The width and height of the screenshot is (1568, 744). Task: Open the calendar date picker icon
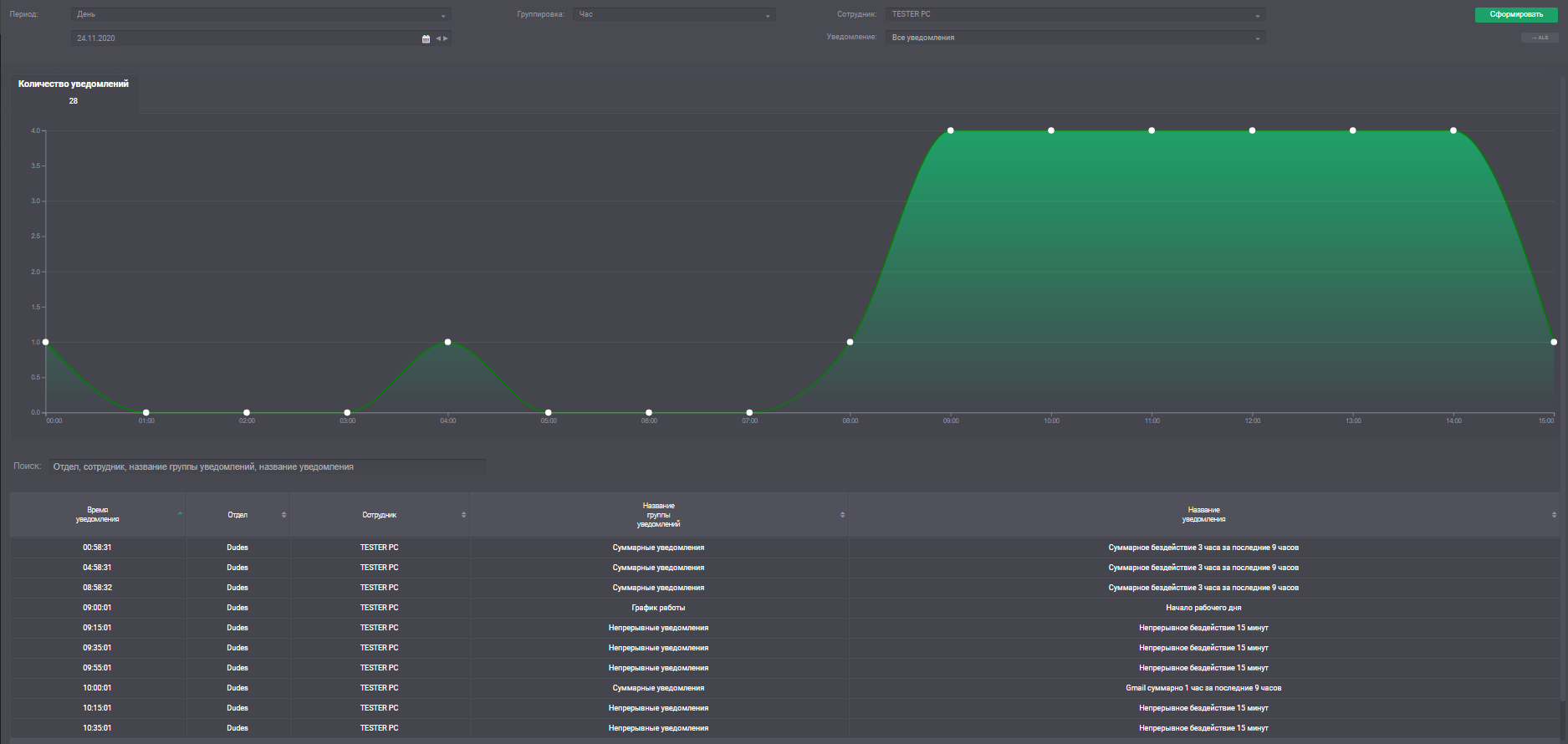point(426,38)
